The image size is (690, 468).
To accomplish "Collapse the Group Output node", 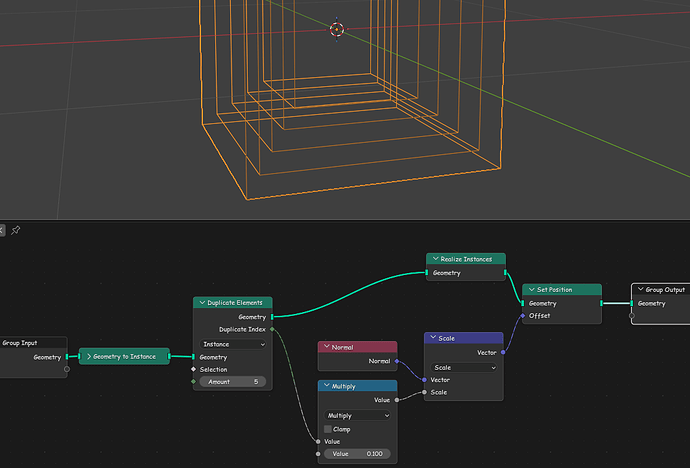I will 641,289.
